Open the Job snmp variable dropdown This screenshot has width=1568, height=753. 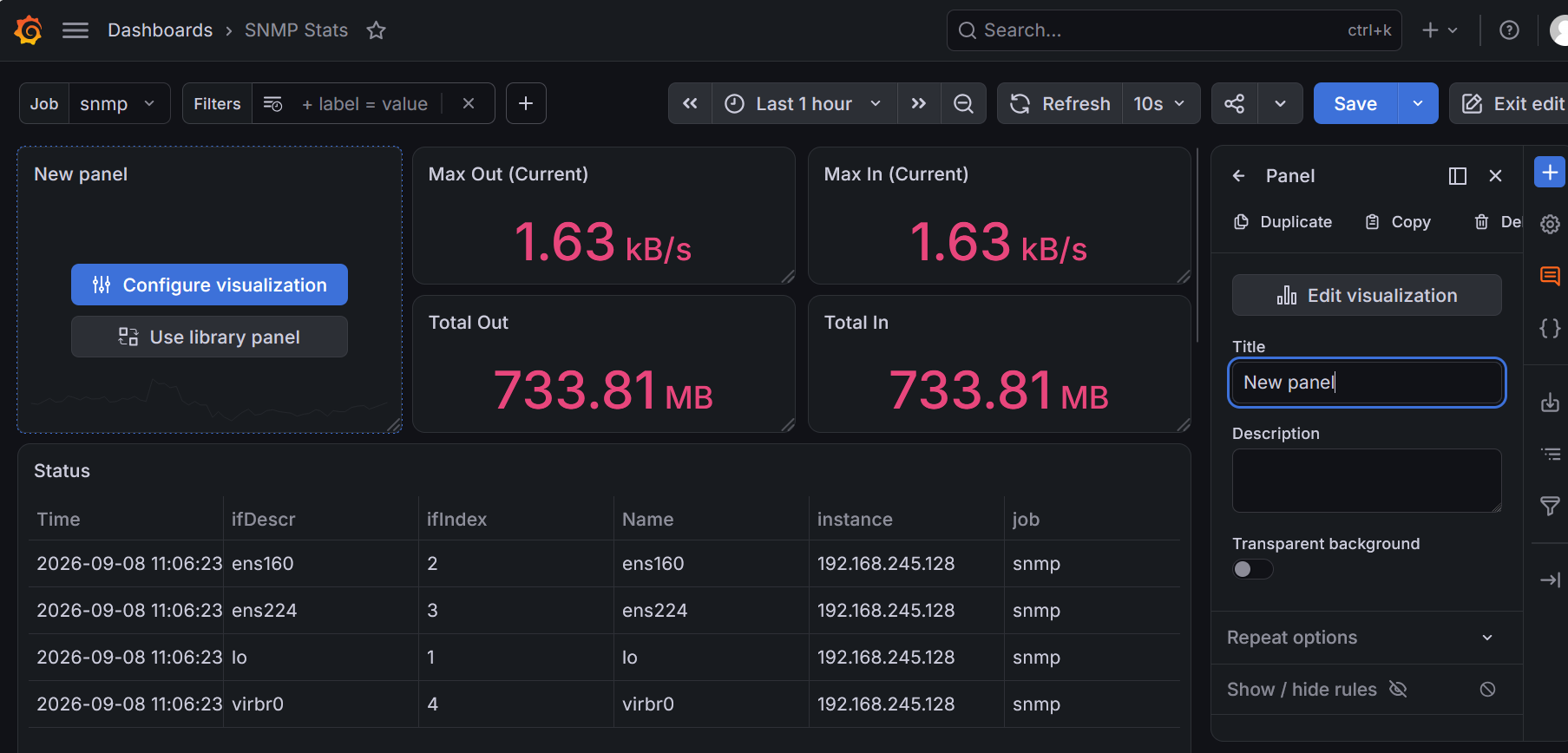(x=120, y=103)
